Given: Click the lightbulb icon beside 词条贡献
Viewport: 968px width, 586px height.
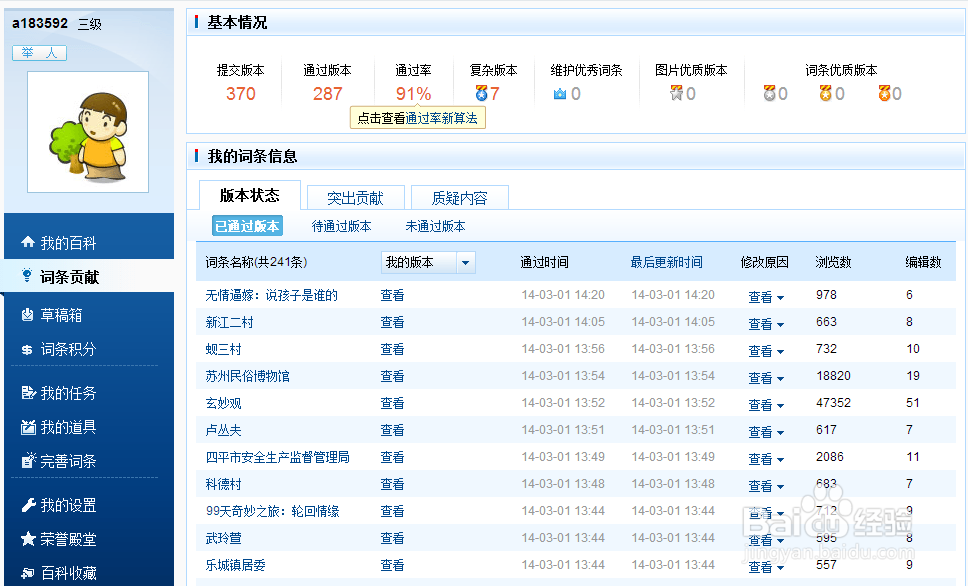Looking at the screenshot, I should coord(27,275).
